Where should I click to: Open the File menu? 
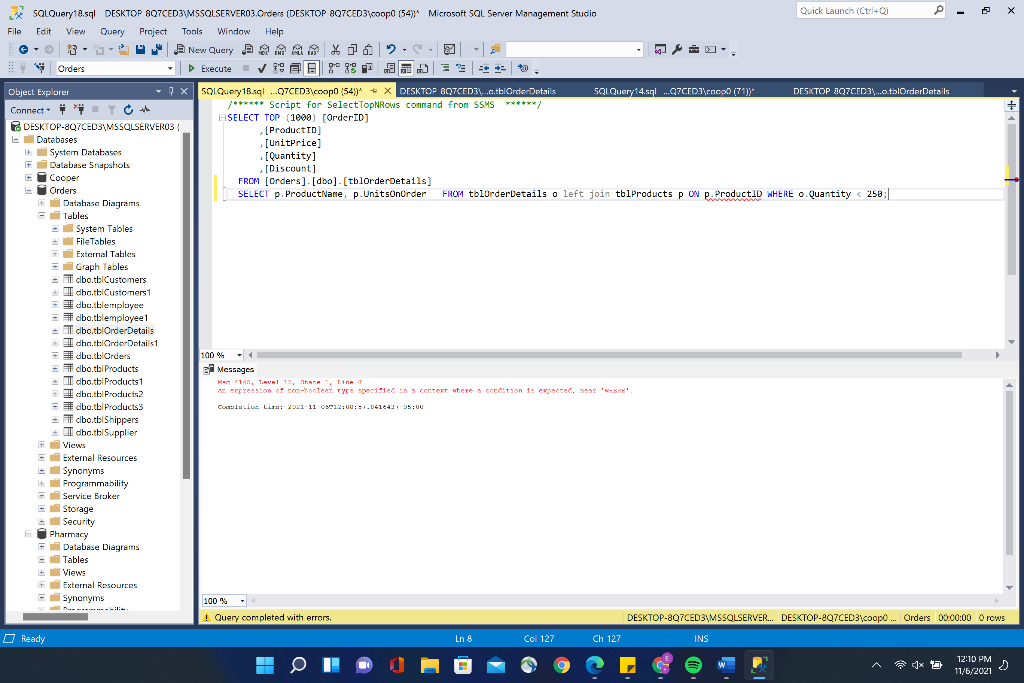(14, 31)
